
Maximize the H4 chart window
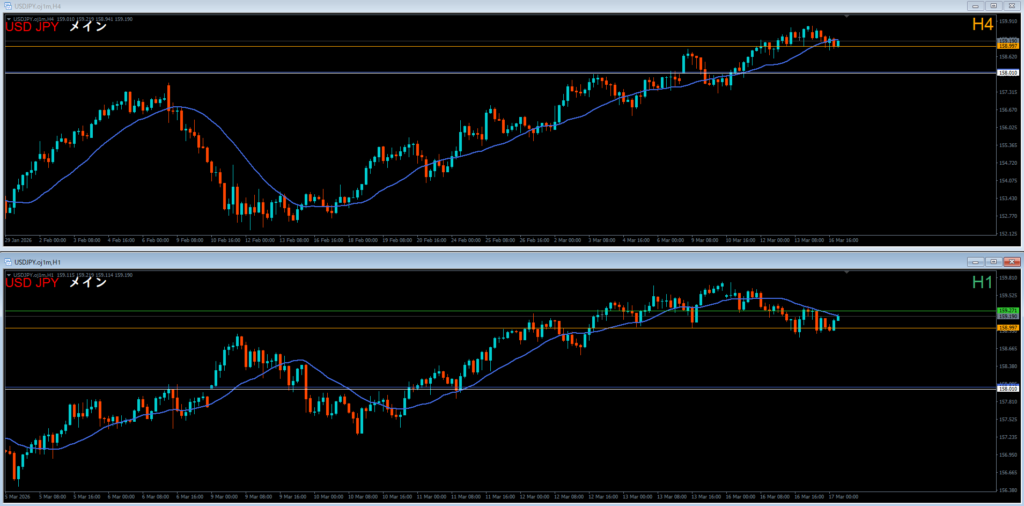(993, 6)
